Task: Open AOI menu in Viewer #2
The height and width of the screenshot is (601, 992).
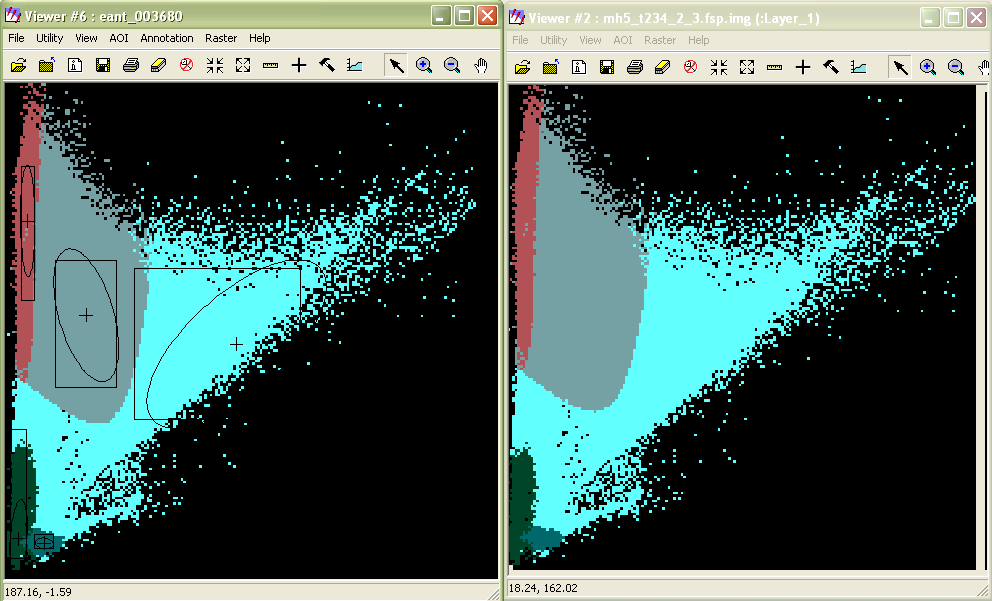Action: [623, 40]
